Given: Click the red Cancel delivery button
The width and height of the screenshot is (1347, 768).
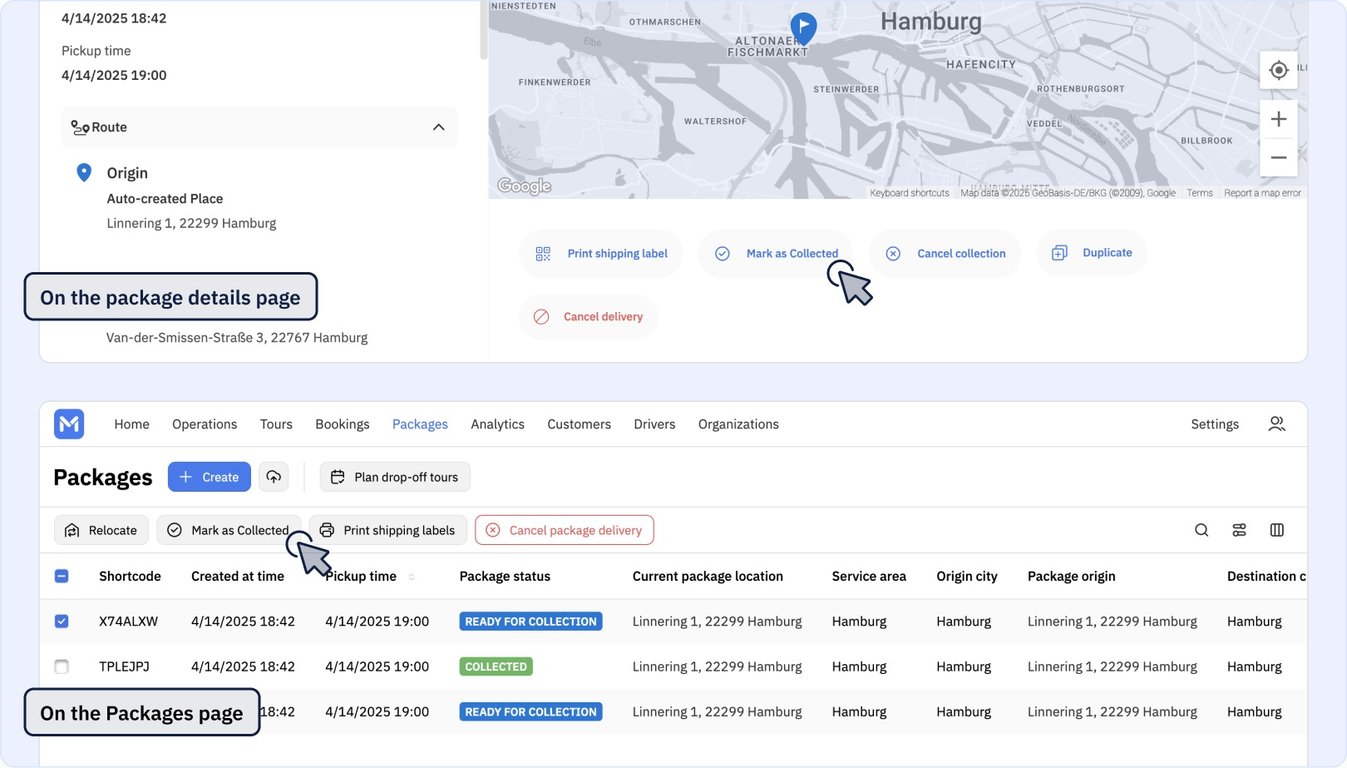Looking at the screenshot, I should coord(588,317).
